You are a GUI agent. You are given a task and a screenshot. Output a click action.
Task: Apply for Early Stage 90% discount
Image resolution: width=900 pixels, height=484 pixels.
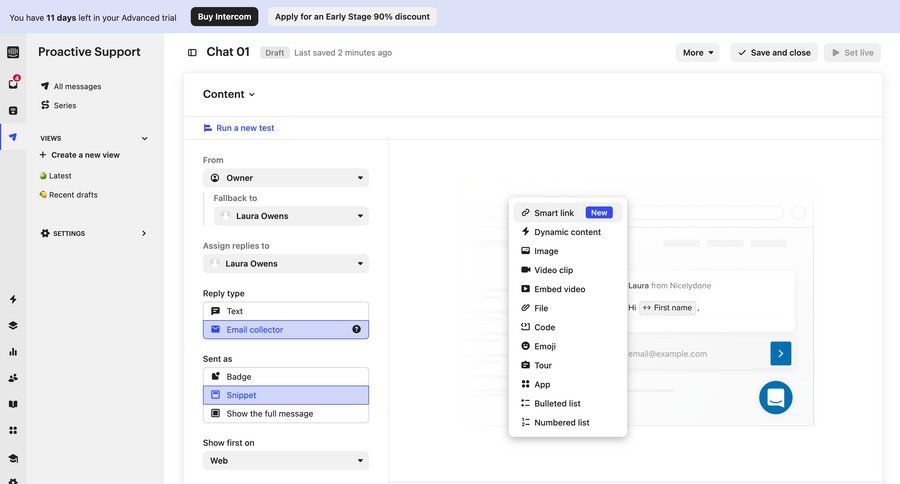click(352, 17)
